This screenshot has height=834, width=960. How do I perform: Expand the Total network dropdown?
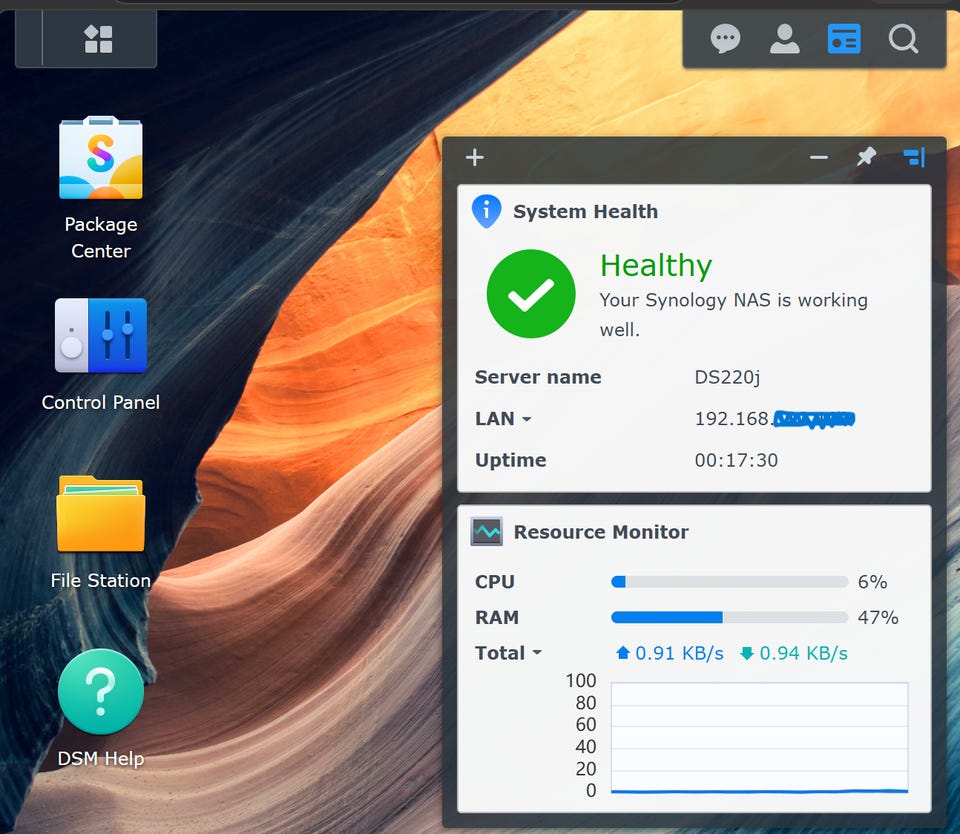click(x=537, y=653)
